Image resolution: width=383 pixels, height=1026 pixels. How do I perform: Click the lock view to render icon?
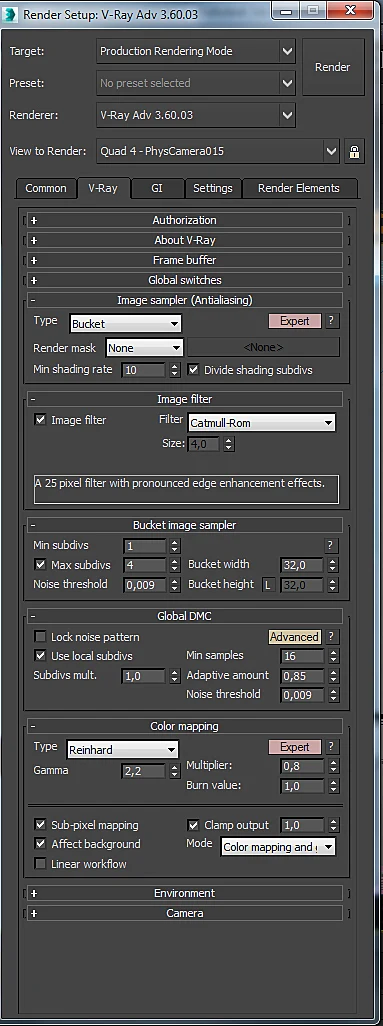(354, 152)
